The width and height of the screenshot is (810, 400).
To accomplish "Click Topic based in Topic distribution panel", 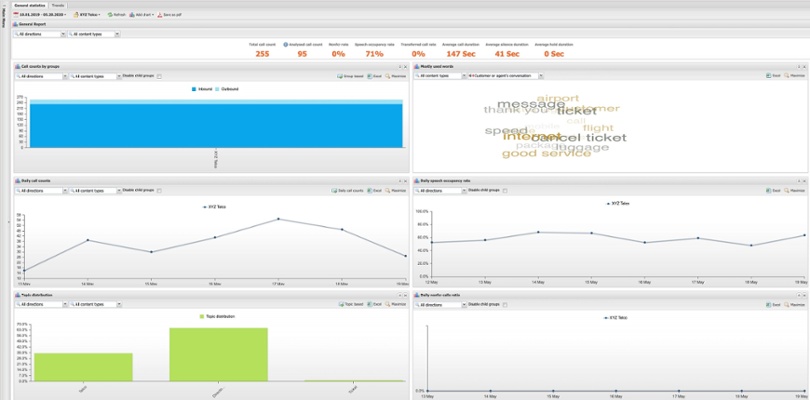I will click(351, 304).
